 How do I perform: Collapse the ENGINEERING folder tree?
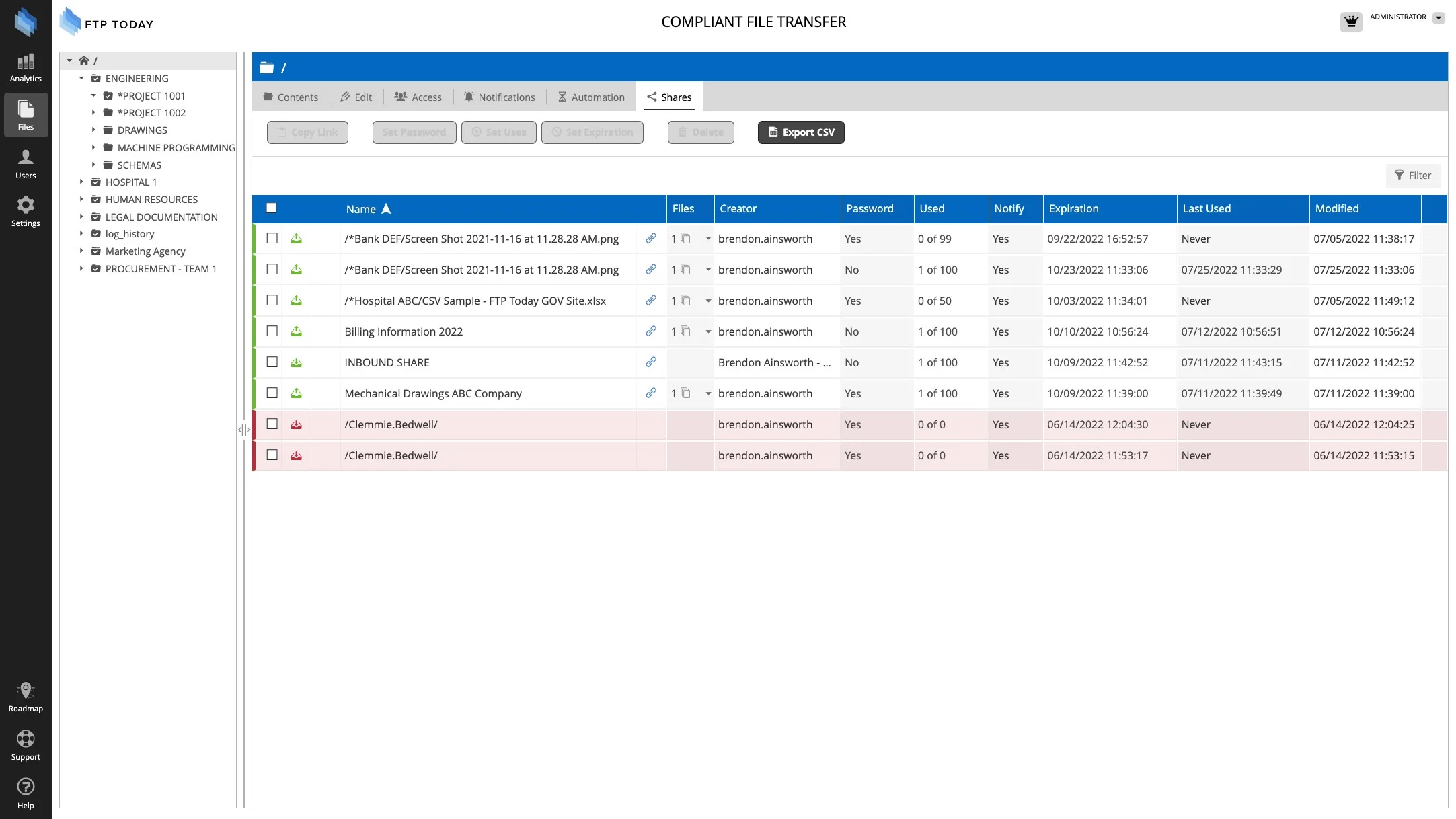(81, 79)
